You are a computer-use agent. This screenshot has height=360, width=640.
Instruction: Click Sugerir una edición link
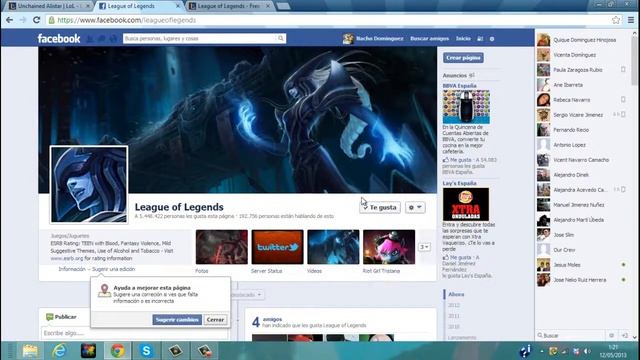(113, 269)
